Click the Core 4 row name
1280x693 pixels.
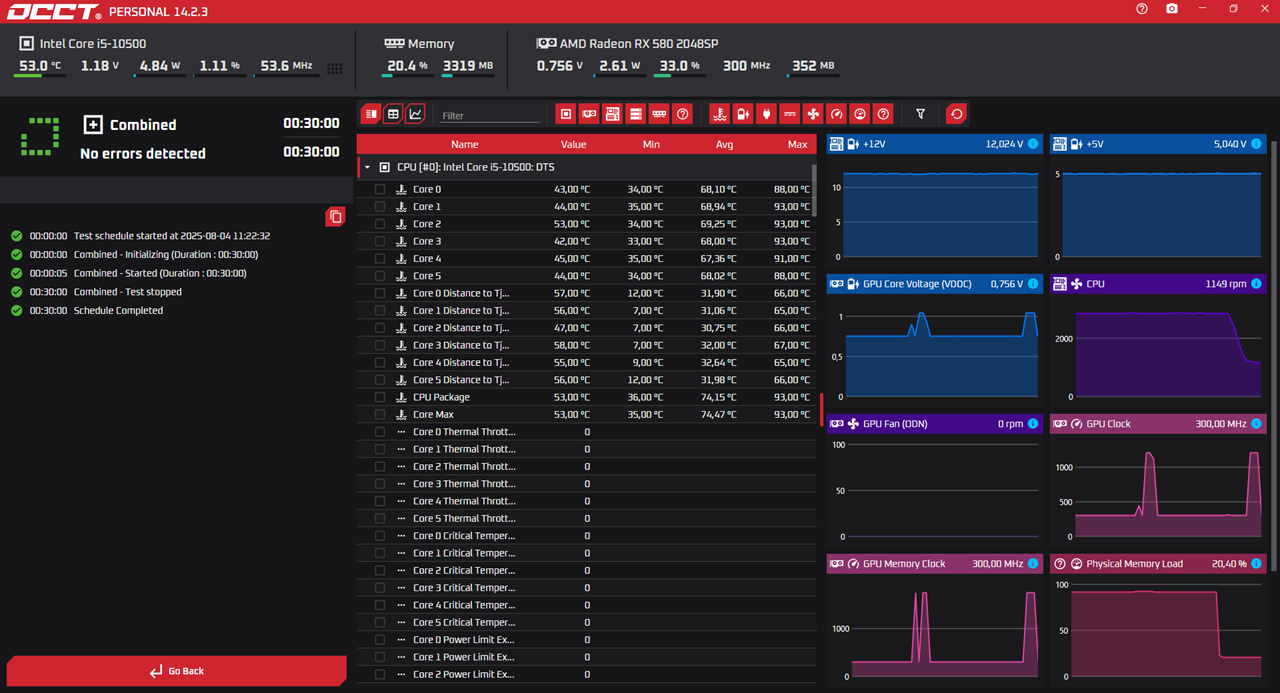click(427, 259)
